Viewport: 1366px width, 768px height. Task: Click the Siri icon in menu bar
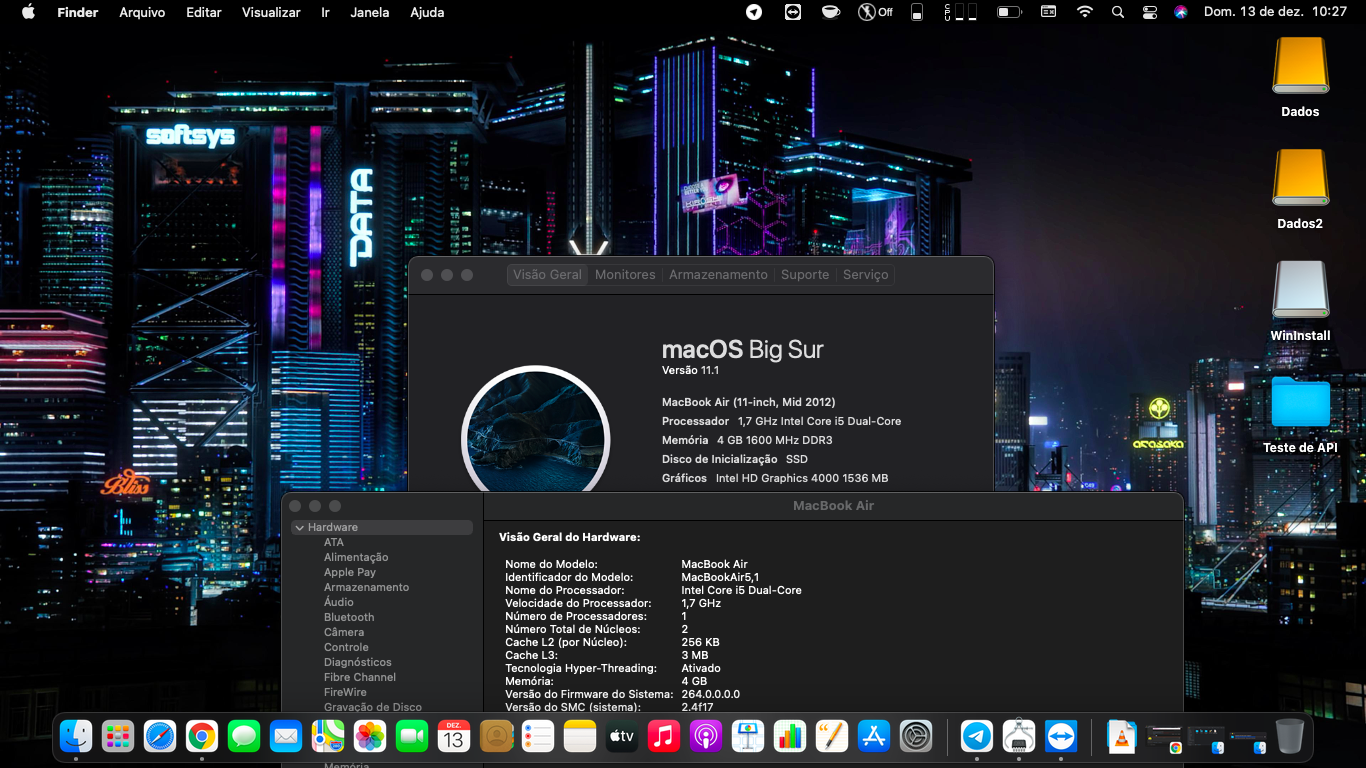click(1181, 12)
